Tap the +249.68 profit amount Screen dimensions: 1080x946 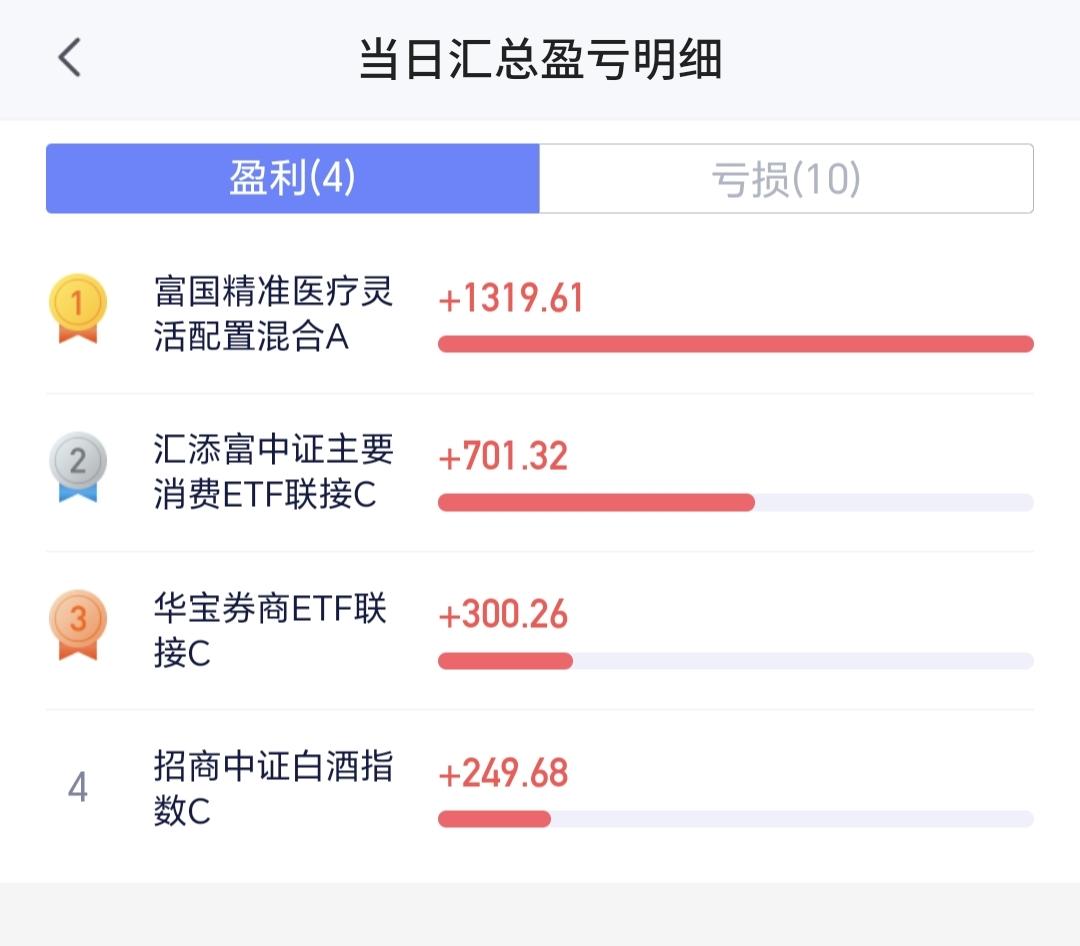[x=503, y=772]
